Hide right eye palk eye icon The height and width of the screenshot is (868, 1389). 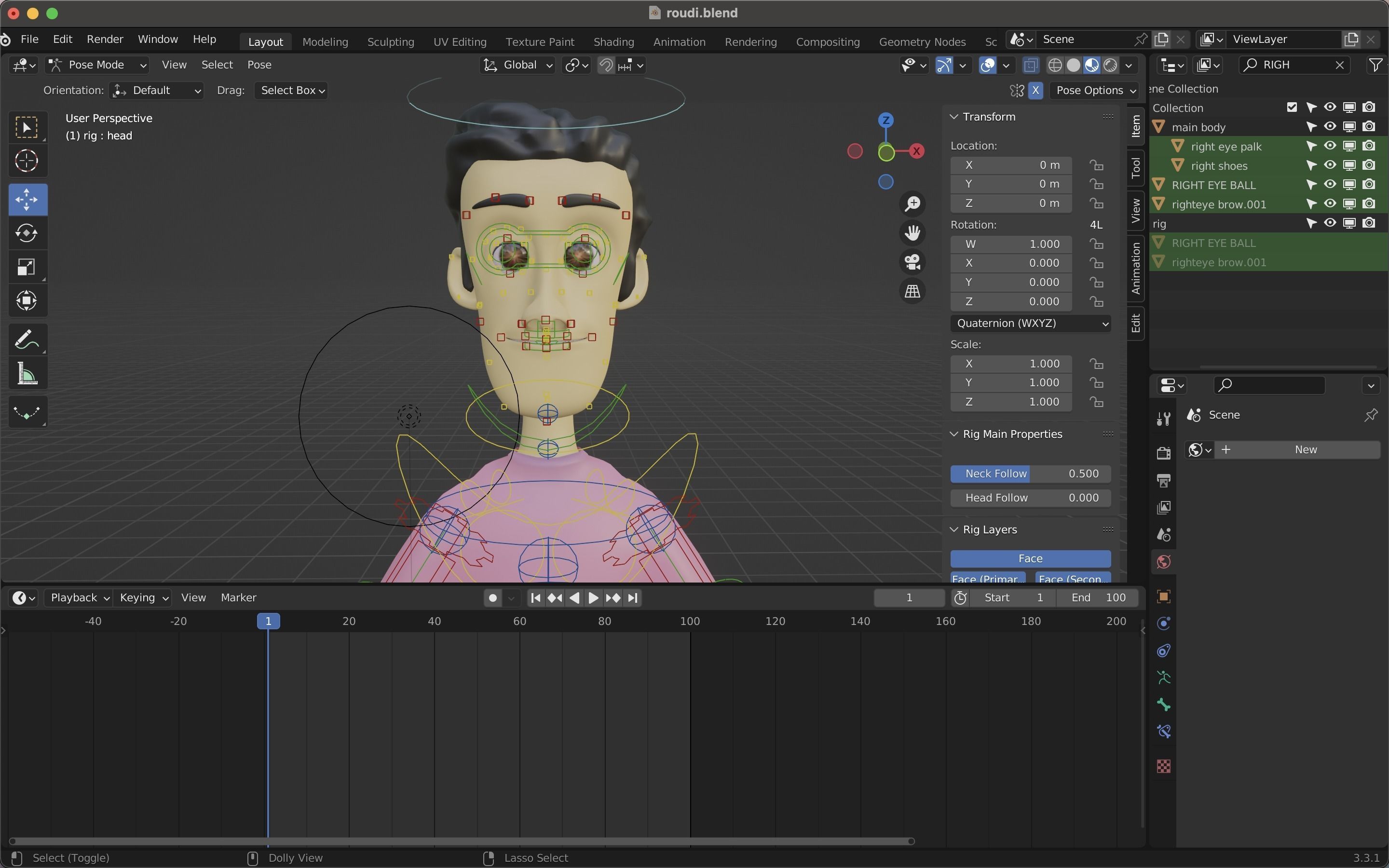click(1330, 146)
